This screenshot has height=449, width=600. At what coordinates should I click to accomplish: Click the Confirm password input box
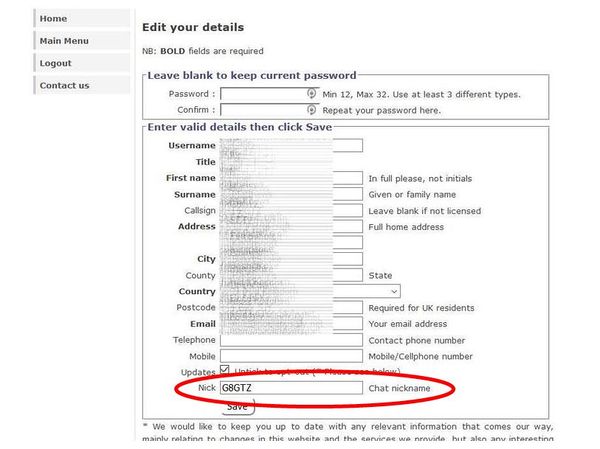(264, 110)
